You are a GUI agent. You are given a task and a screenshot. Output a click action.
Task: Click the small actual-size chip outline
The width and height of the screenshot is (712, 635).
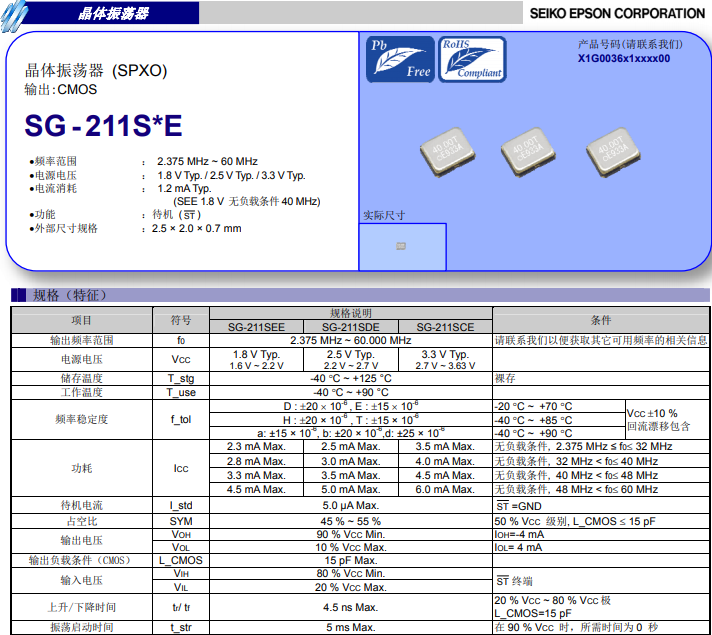coord(402,245)
